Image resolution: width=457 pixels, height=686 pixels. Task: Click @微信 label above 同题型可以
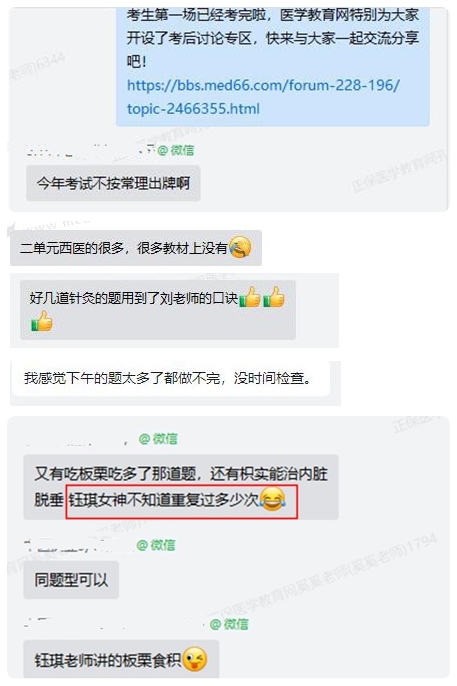pos(156,545)
